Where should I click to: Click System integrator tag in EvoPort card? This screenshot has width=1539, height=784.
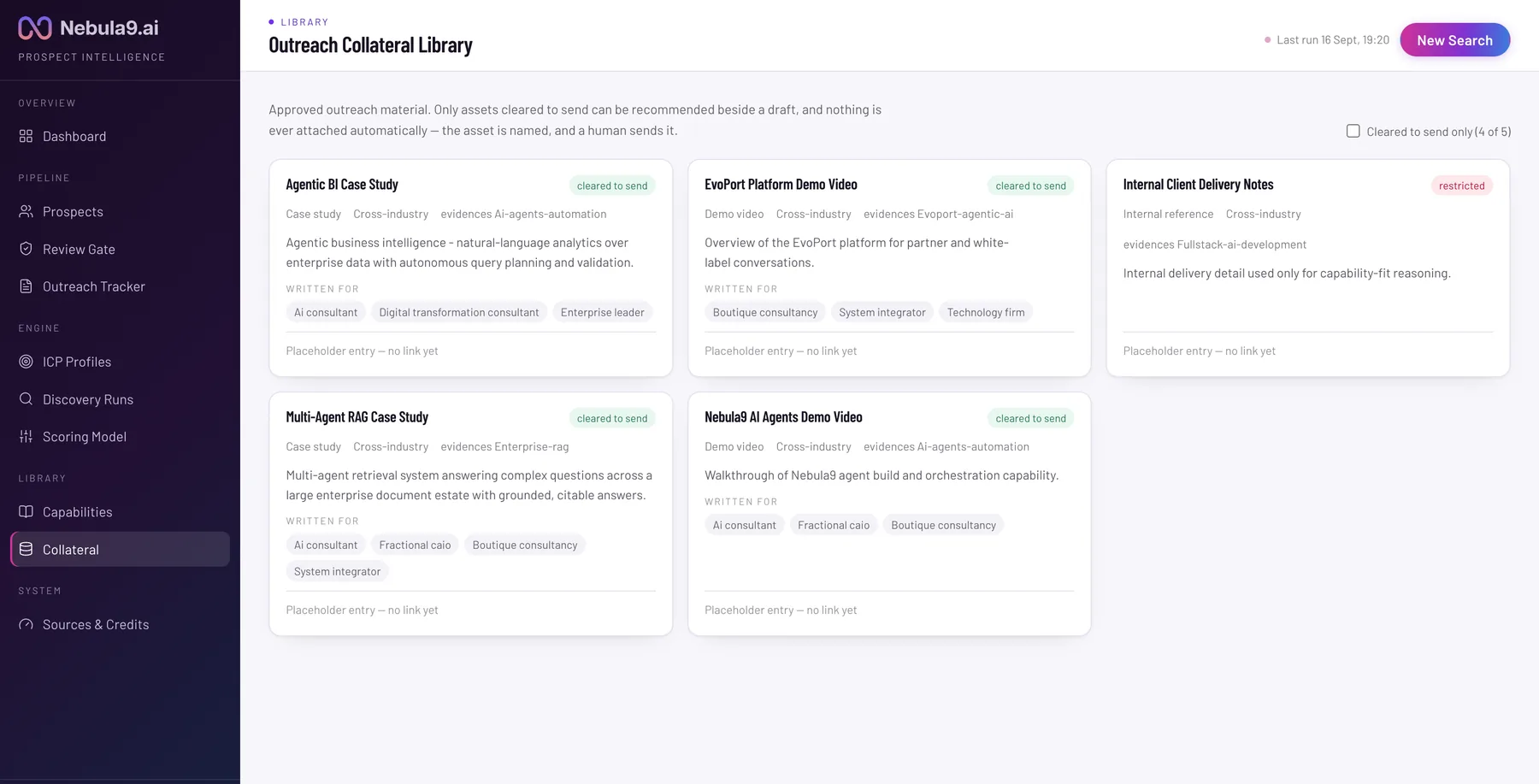[882, 312]
